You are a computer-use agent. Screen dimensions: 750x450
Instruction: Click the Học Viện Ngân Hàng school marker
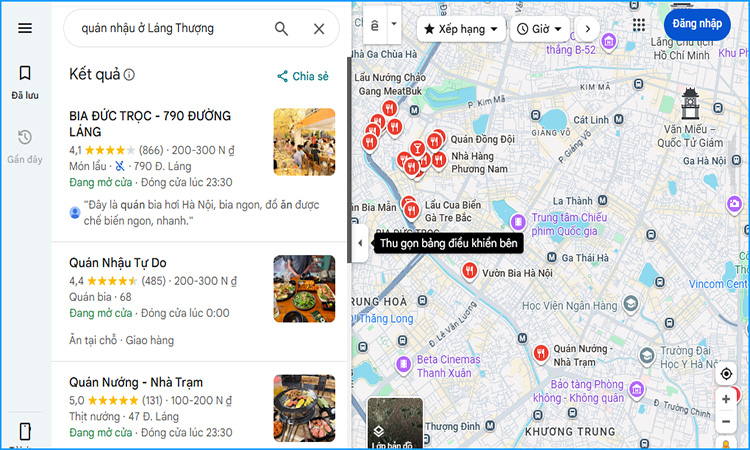pyautogui.click(x=631, y=303)
